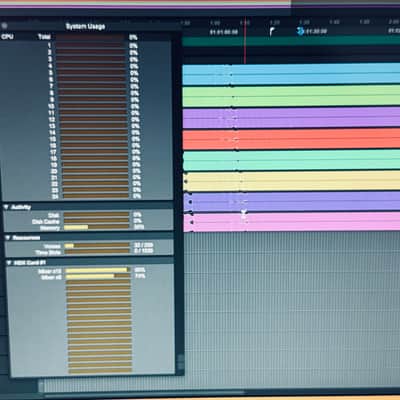
Task: Collapse the Activity section triangle
Action: click(6, 207)
